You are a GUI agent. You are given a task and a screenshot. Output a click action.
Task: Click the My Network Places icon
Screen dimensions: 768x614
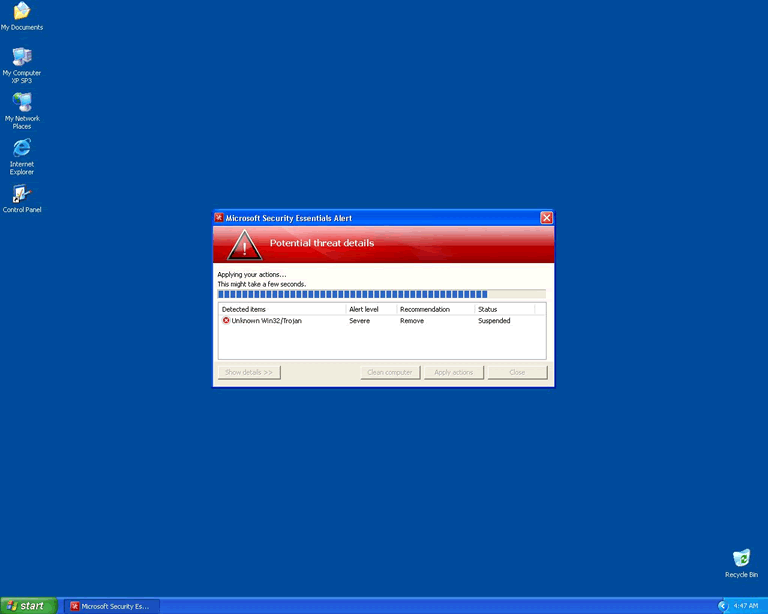point(21,102)
